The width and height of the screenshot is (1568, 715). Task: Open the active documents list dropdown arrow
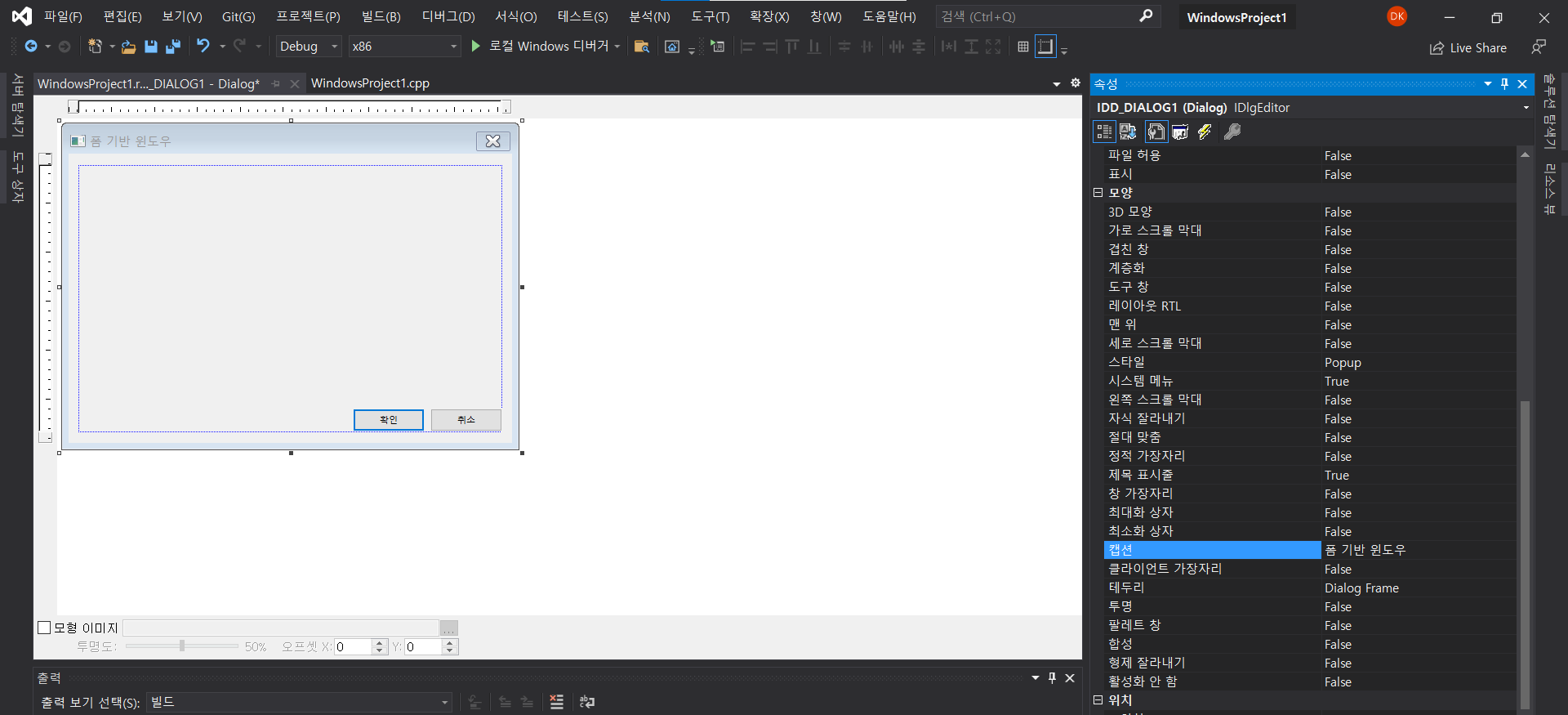(1056, 83)
